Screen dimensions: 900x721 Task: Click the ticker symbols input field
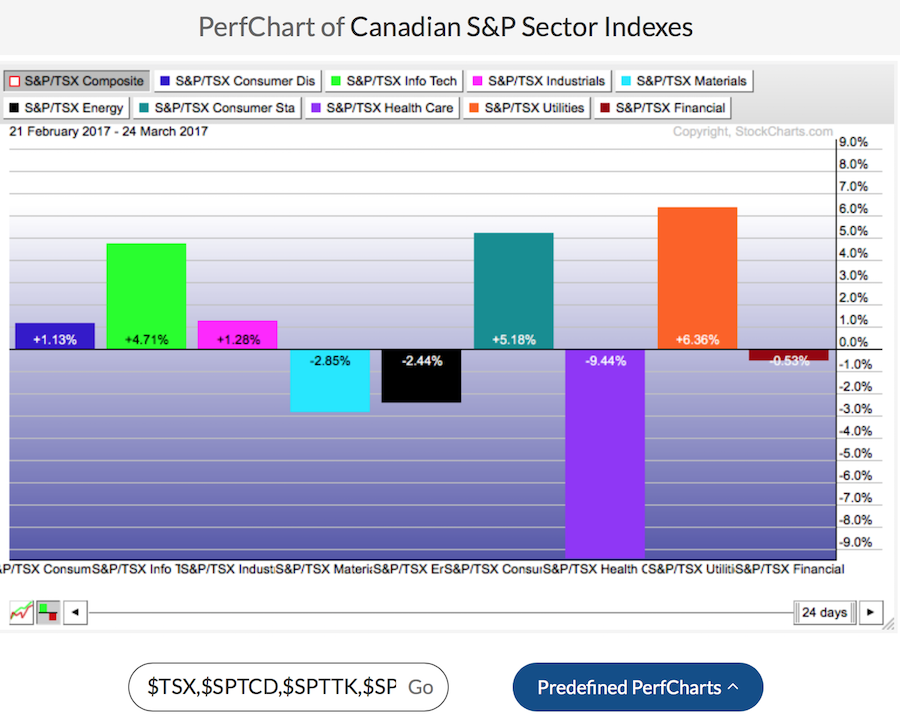[270, 688]
